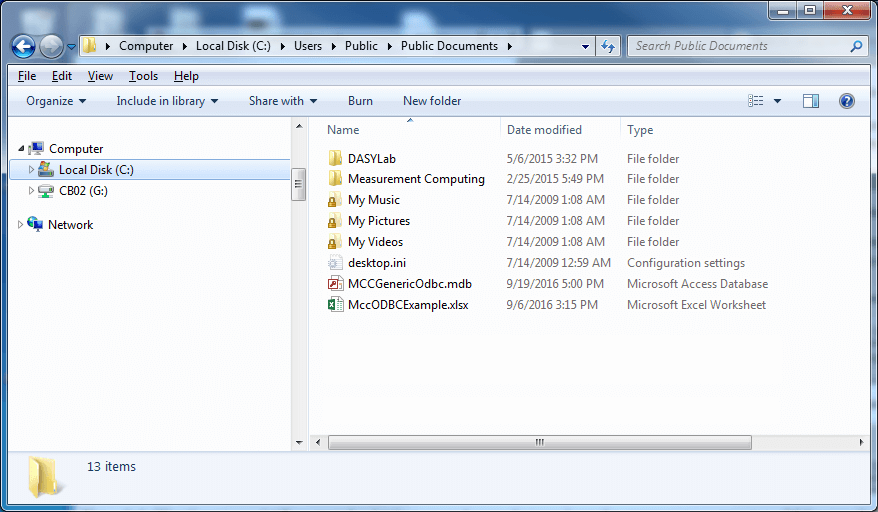Expand the Local Disk (C:) tree node
Viewport: 878px width, 512px height.
(31, 170)
